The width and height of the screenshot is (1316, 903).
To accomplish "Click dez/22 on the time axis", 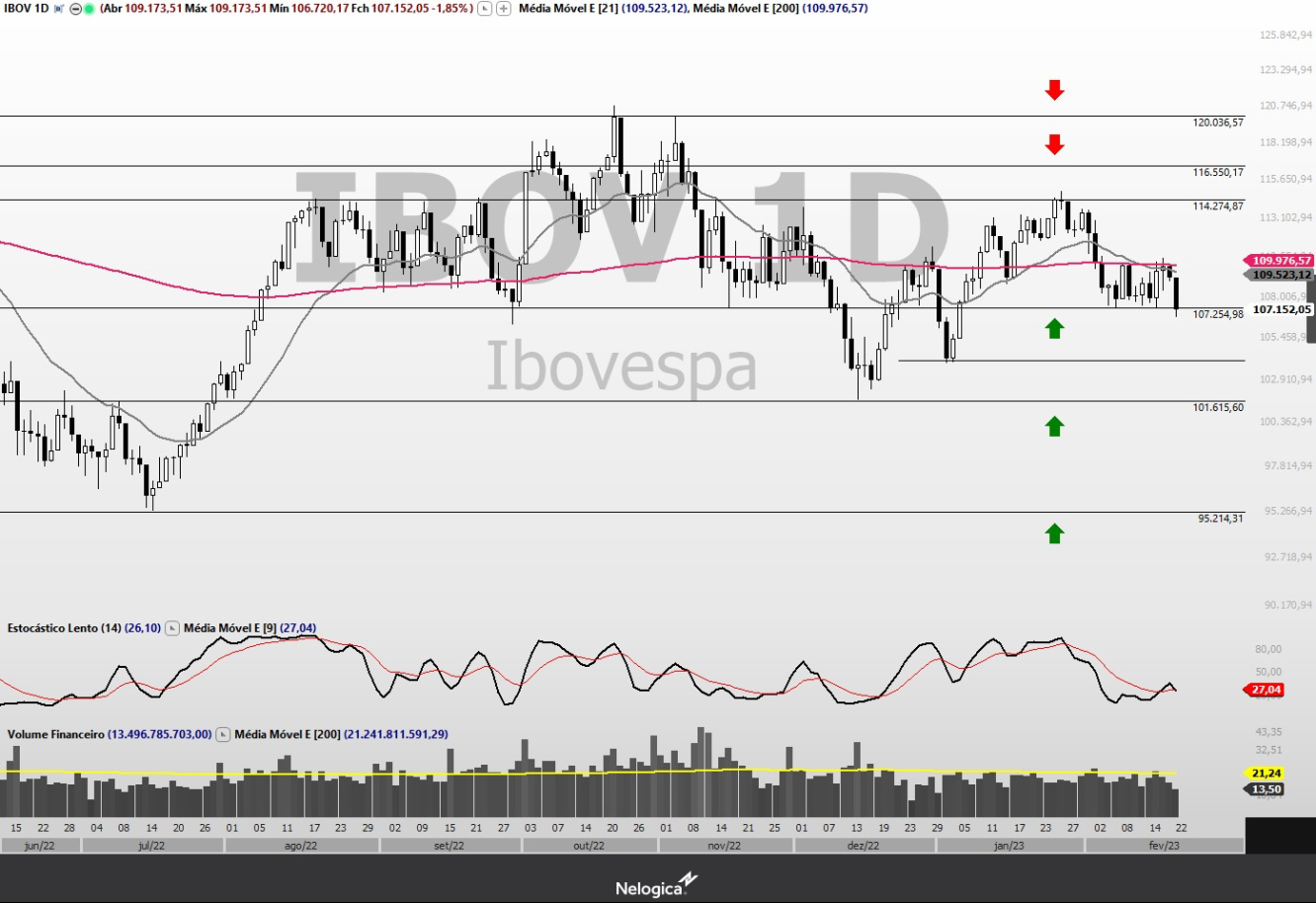I will (x=864, y=846).
